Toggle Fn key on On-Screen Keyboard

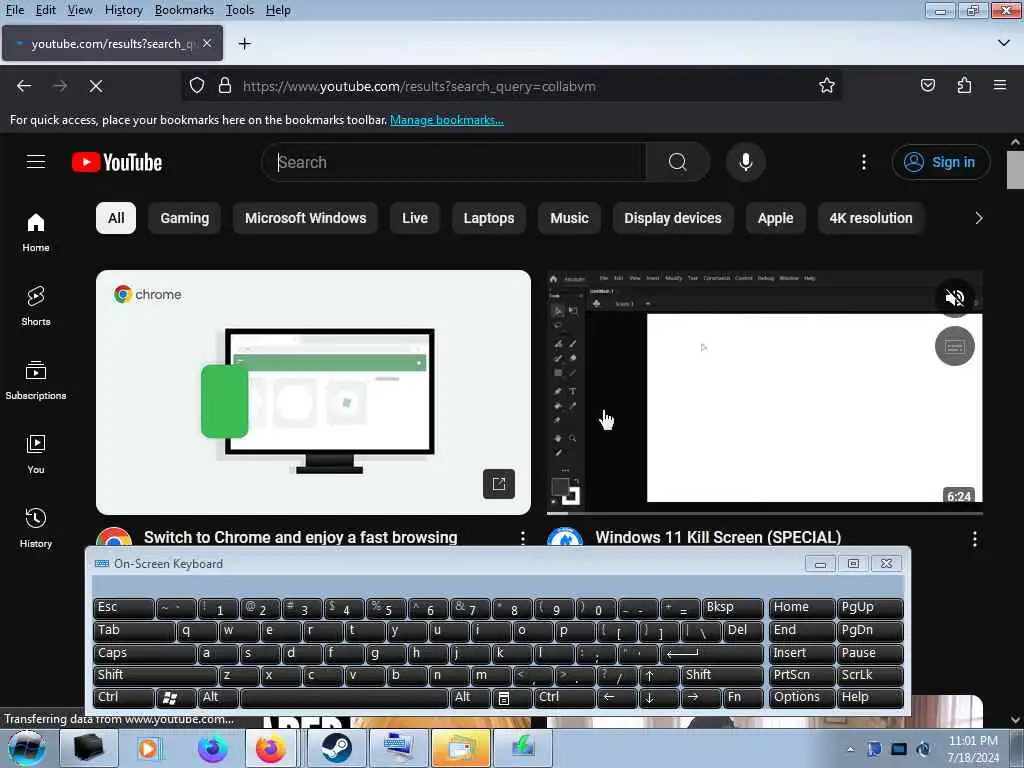coord(743,697)
